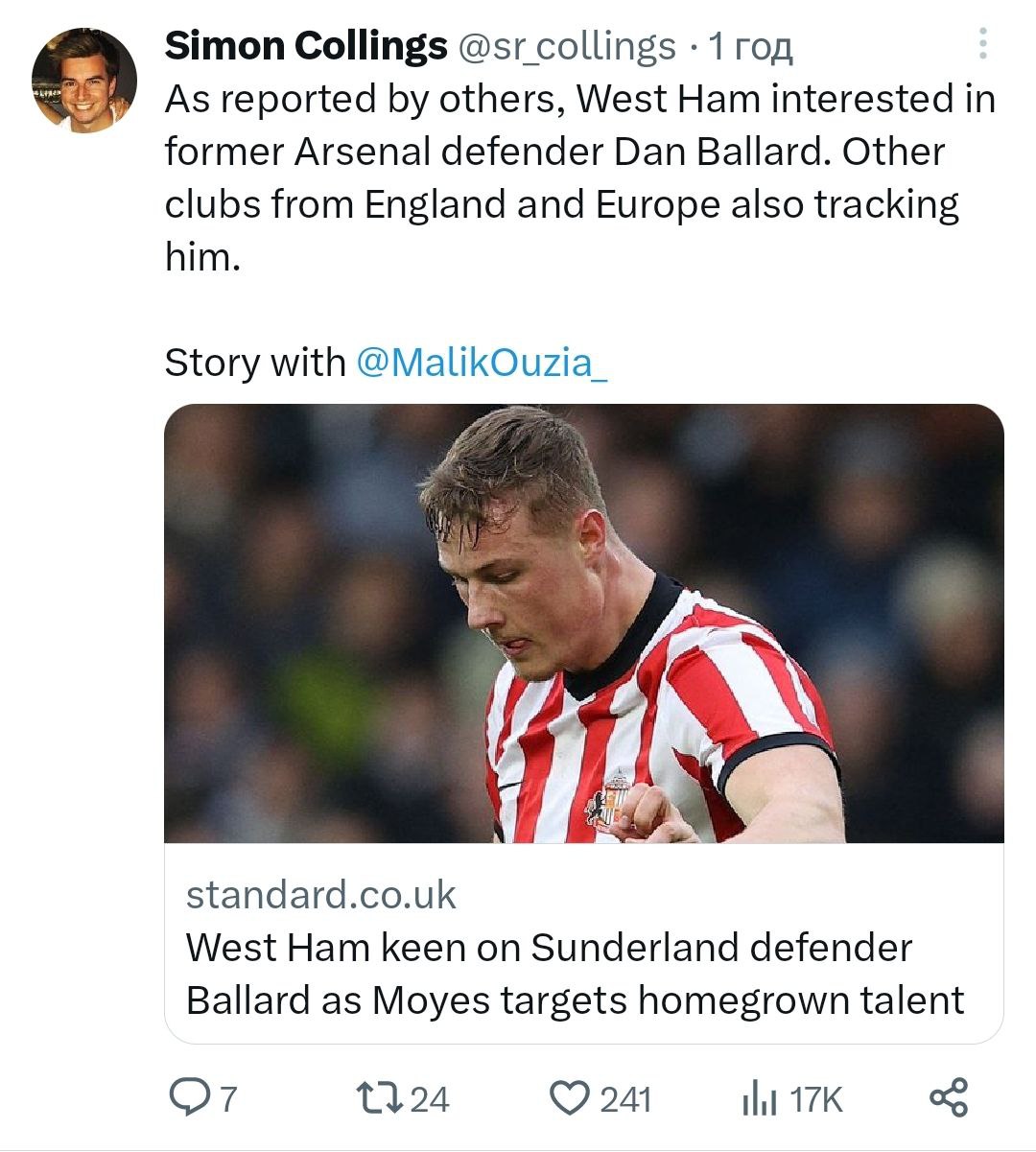Open the @MalikOuzia_ mention
The width and height of the screenshot is (1036, 1152).
[x=482, y=362]
